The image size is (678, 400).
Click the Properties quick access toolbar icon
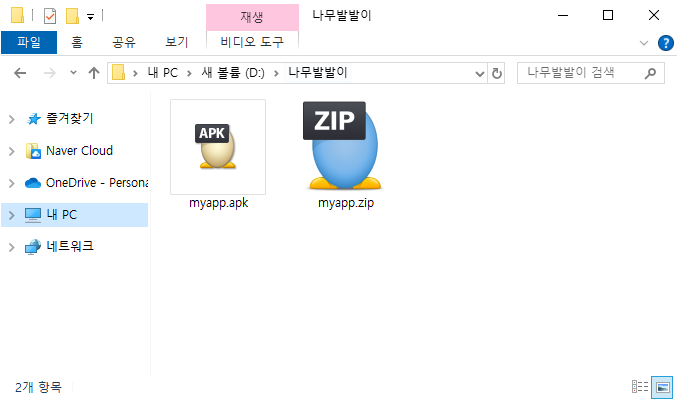point(50,16)
